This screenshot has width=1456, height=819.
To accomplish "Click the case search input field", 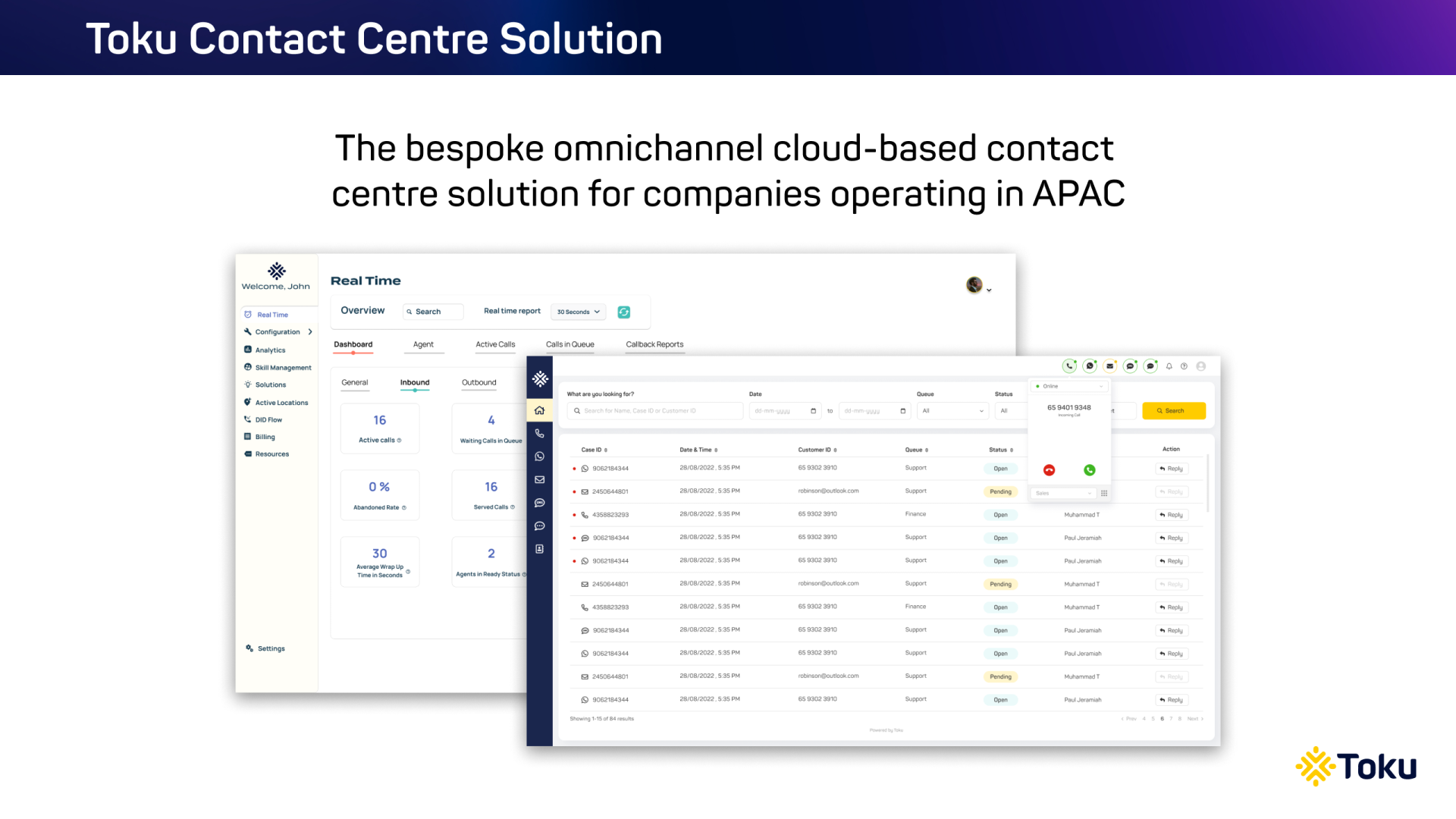I will (x=655, y=411).
